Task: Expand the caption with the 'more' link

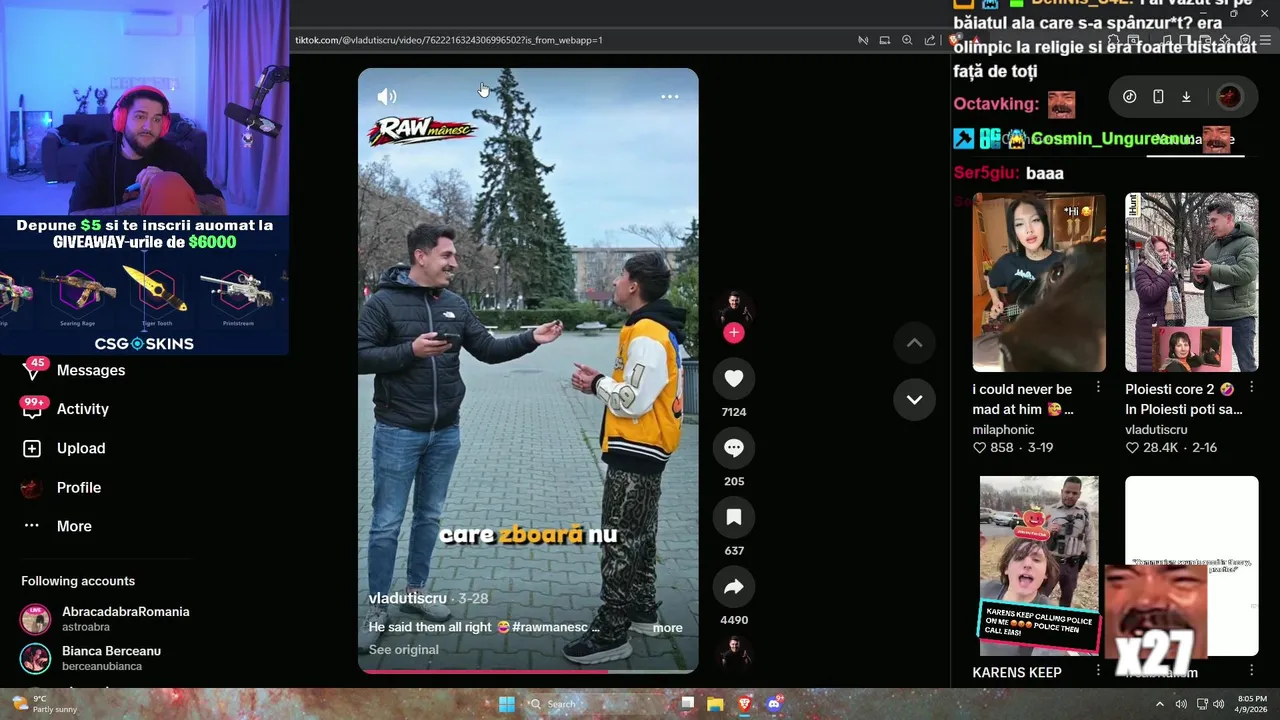Action: (x=667, y=628)
